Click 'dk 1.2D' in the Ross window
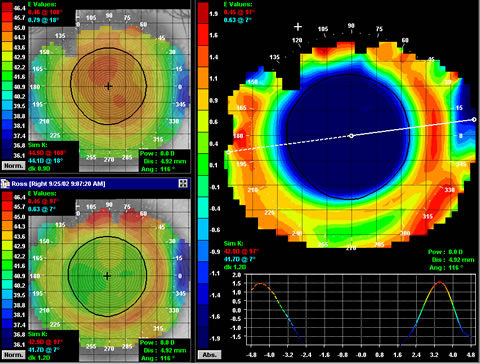This screenshot has width=480, height=364. 39,358
